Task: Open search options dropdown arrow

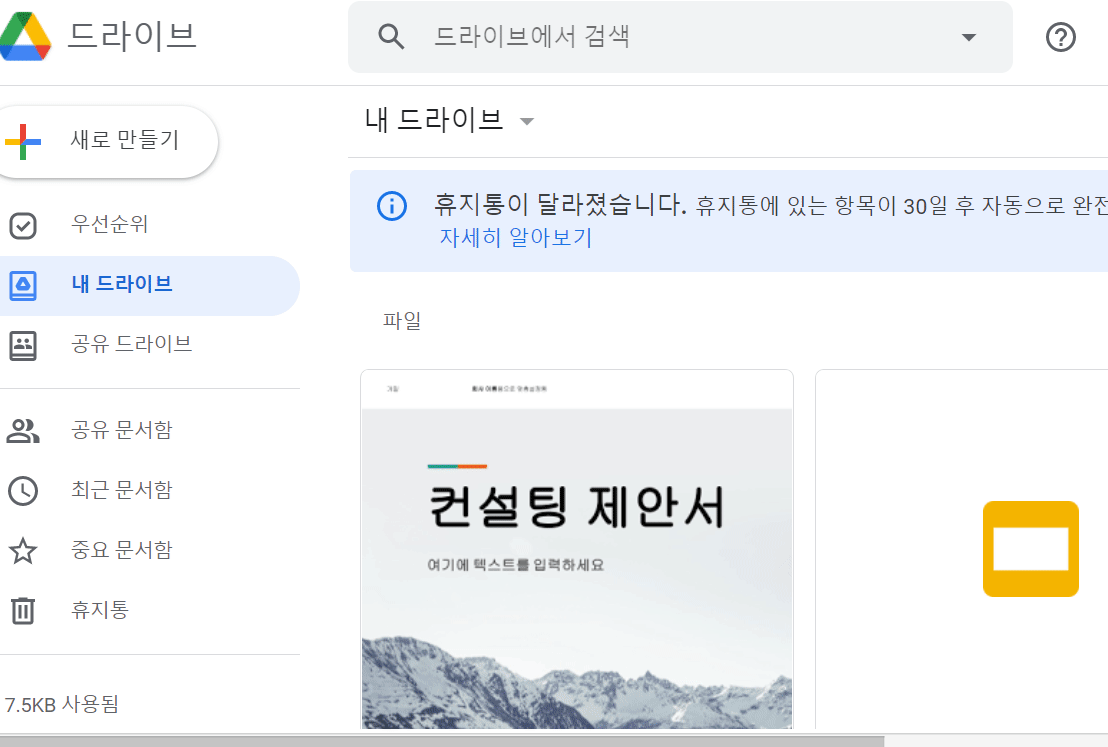Action: tap(969, 37)
